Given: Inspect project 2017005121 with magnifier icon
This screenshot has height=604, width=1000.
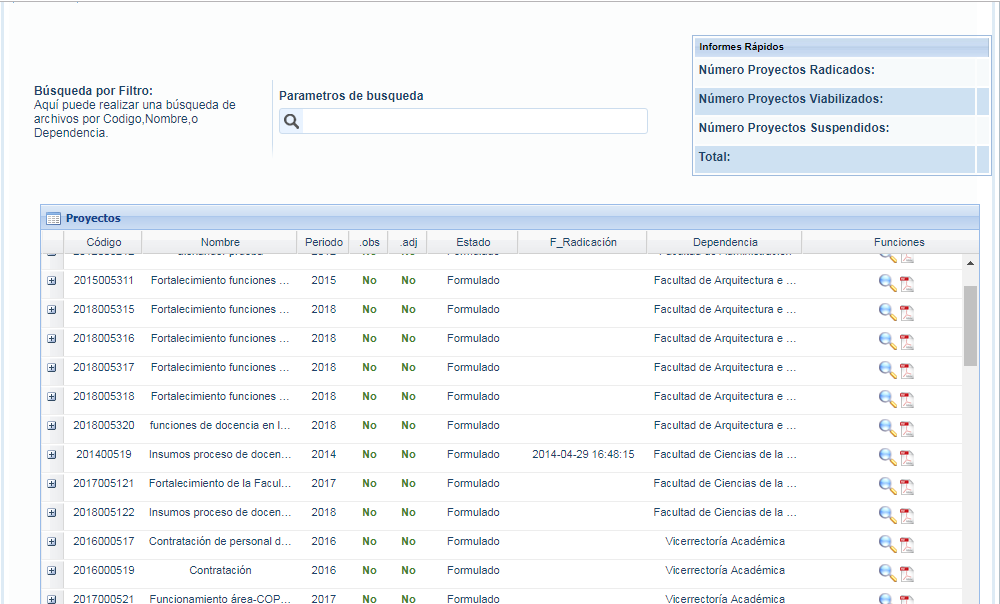Looking at the screenshot, I should click(886, 485).
